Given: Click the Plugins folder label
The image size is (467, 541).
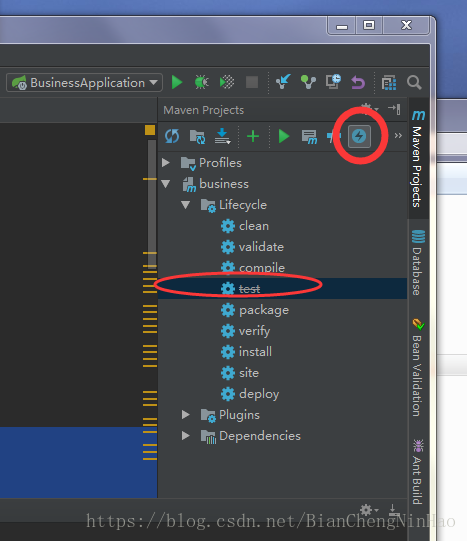Looking at the screenshot, I should coord(239,415).
